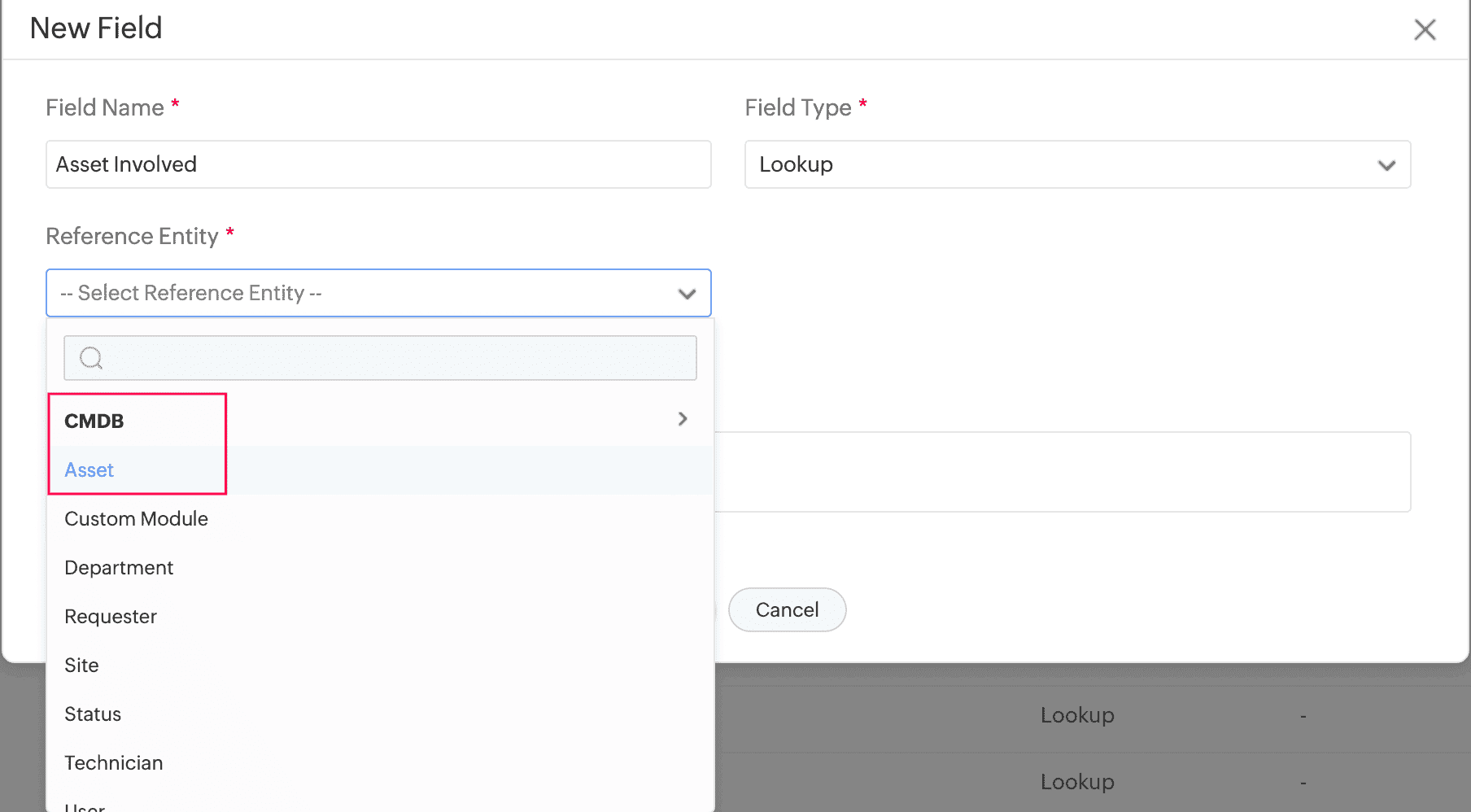Choose Site as the reference entity
Image resolution: width=1471 pixels, height=812 pixels.
pos(81,665)
